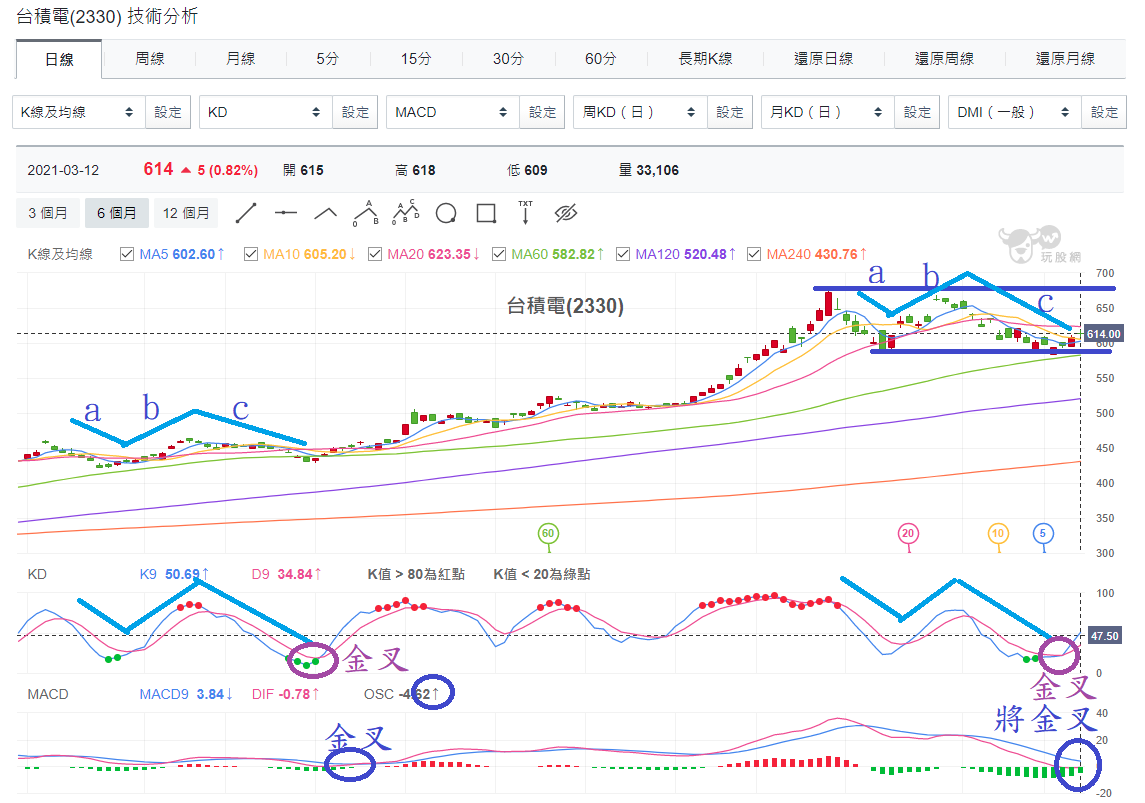
Task: Uncheck the MA5 moving average checkbox
Action: pyautogui.click(x=126, y=254)
